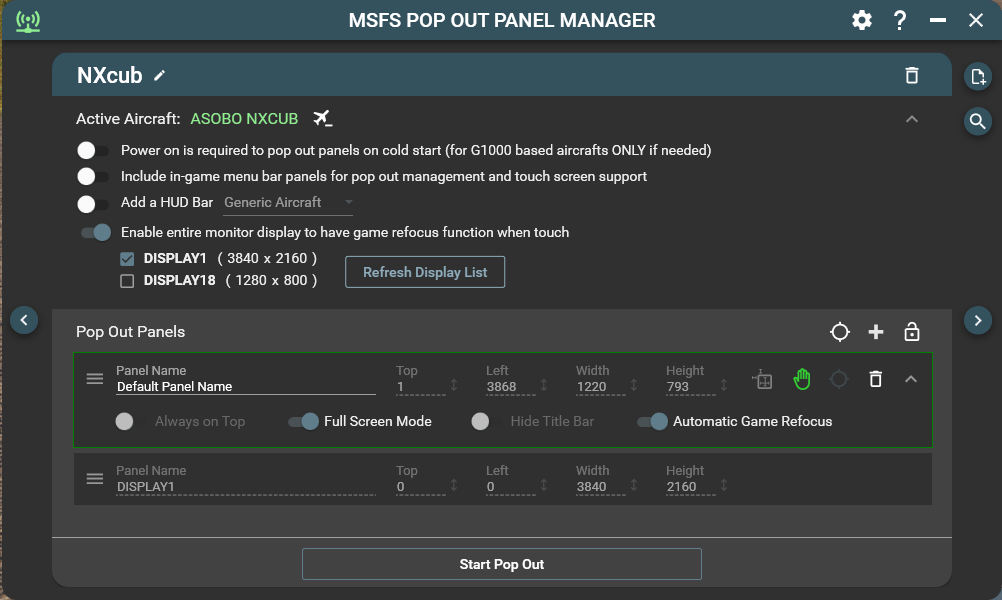This screenshot has width=1002, height=600.
Task: Delete the NXcub profile with trash icon
Action: (x=911, y=75)
